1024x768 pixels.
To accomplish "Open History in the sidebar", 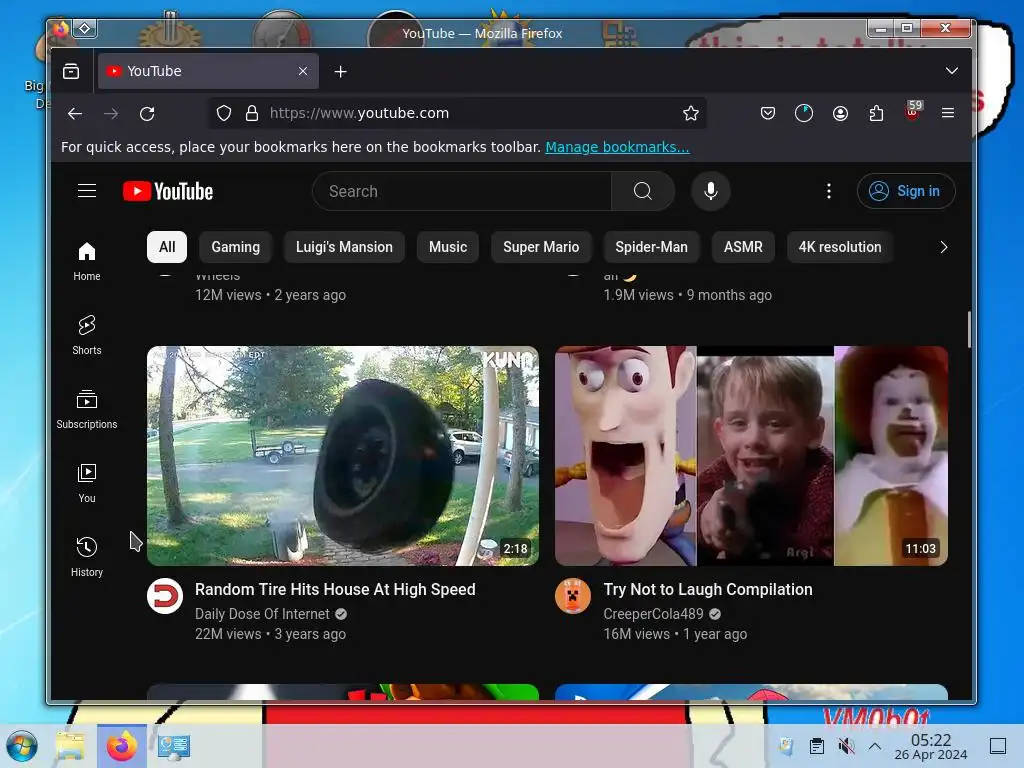I will pyautogui.click(x=87, y=556).
